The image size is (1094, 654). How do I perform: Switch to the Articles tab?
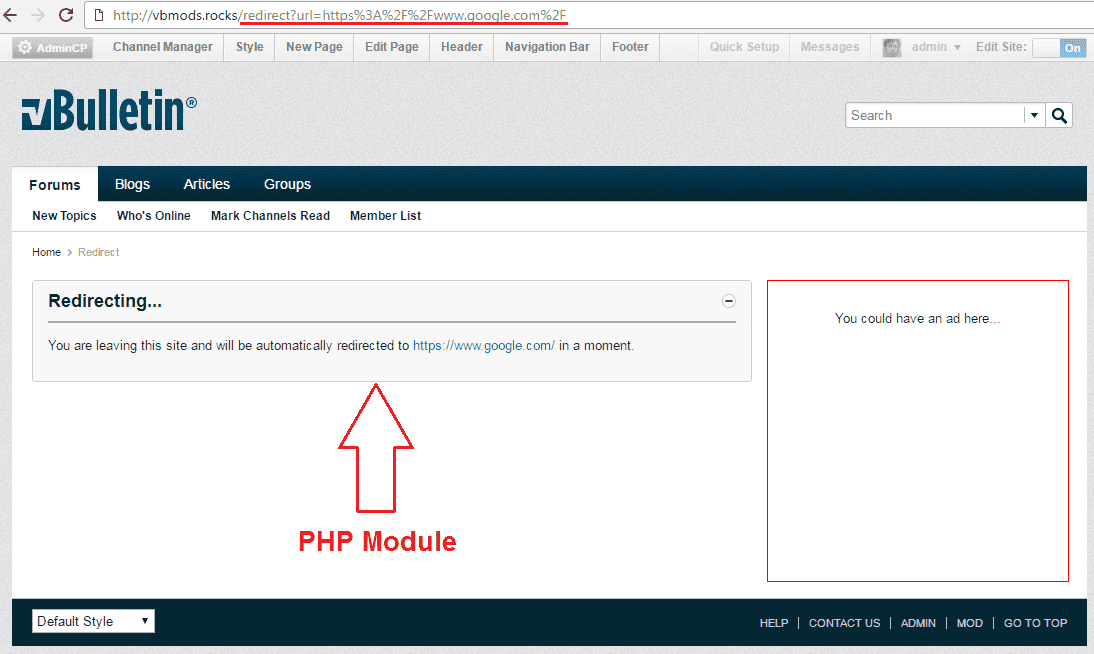tap(207, 184)
